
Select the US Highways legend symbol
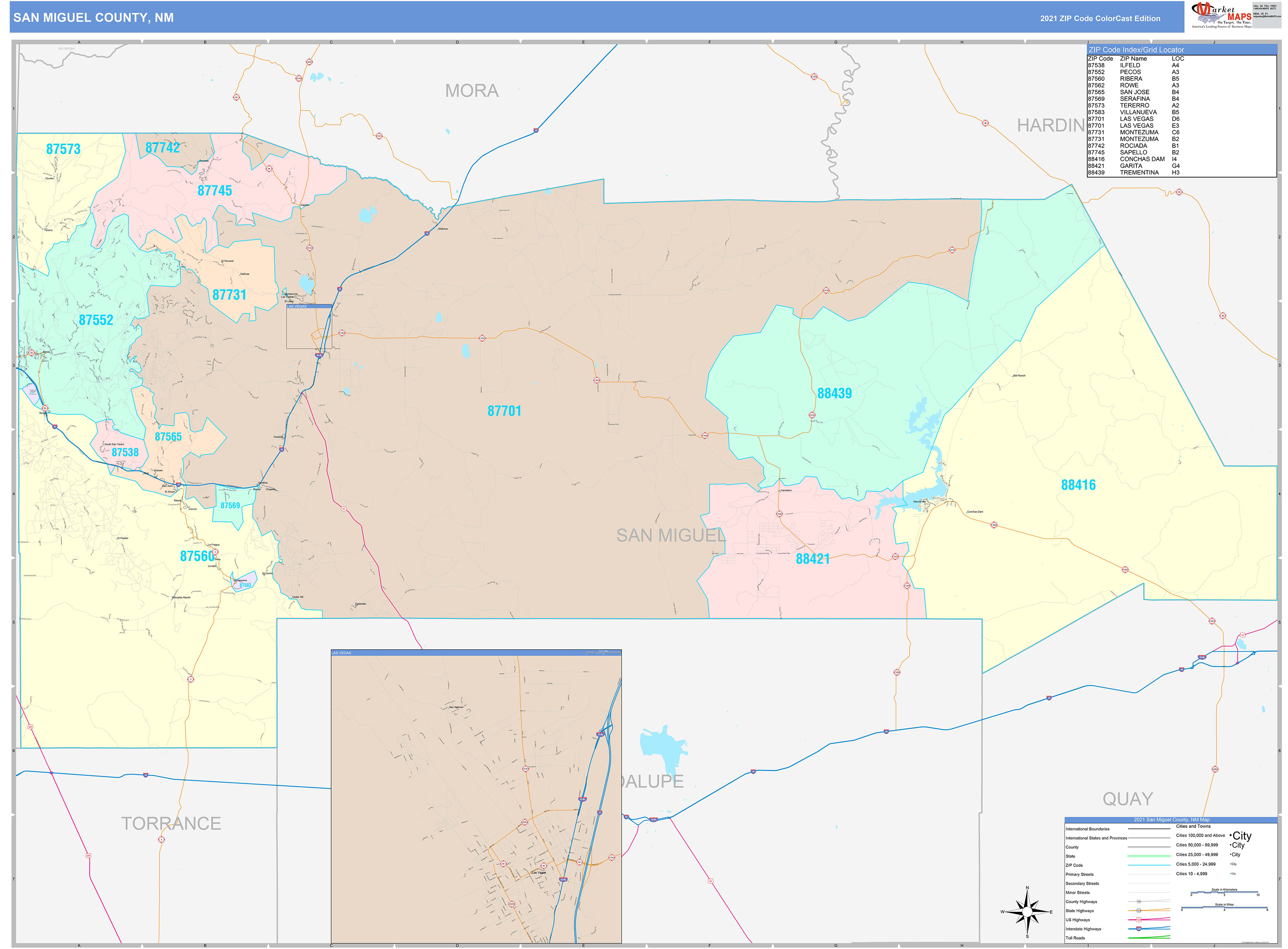(1139, 920)
